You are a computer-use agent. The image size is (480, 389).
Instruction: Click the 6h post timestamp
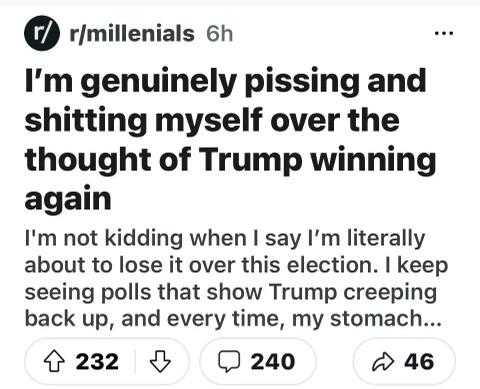pyautogui.click(x=219, y=34)
